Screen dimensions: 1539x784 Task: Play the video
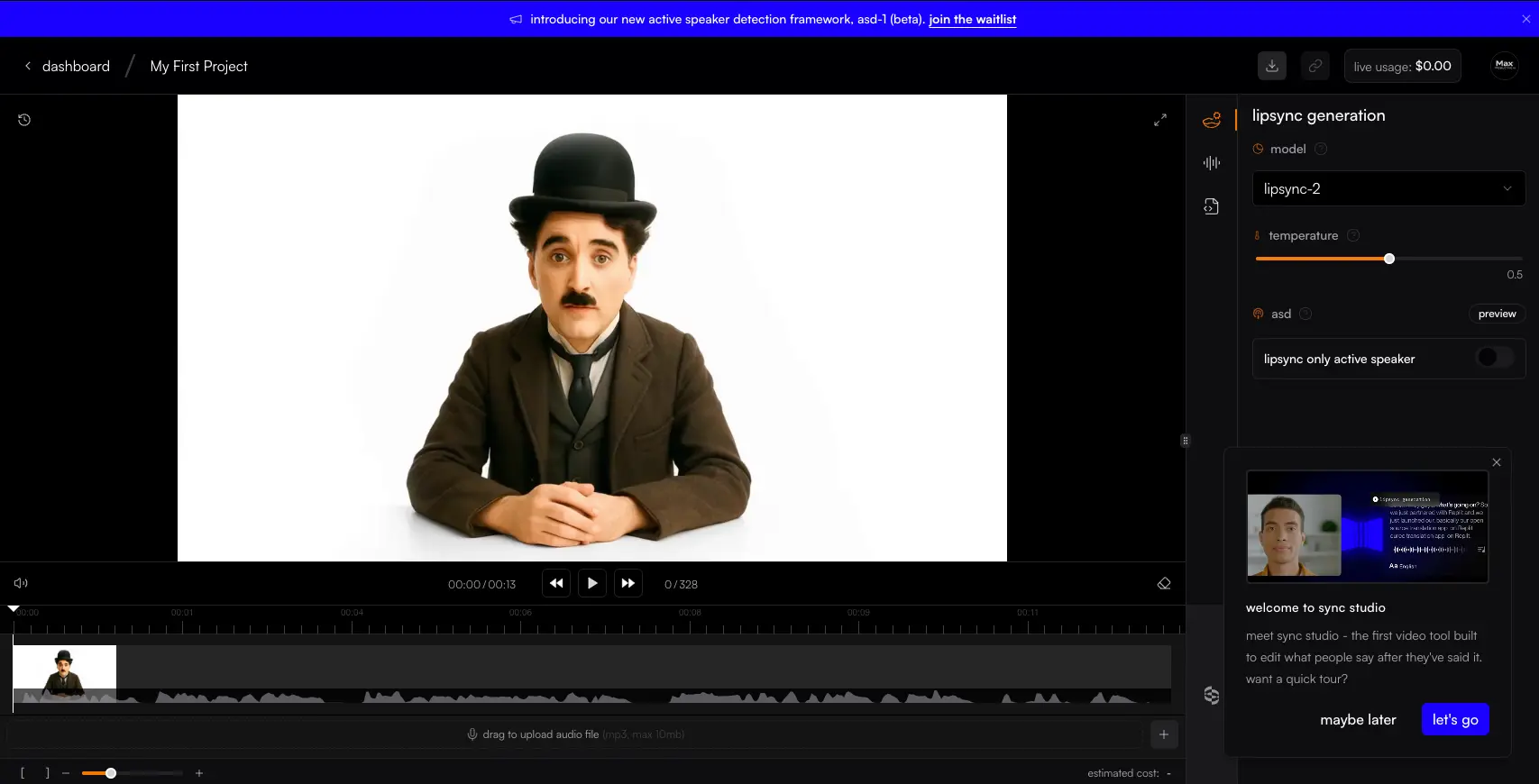(592, 583)
